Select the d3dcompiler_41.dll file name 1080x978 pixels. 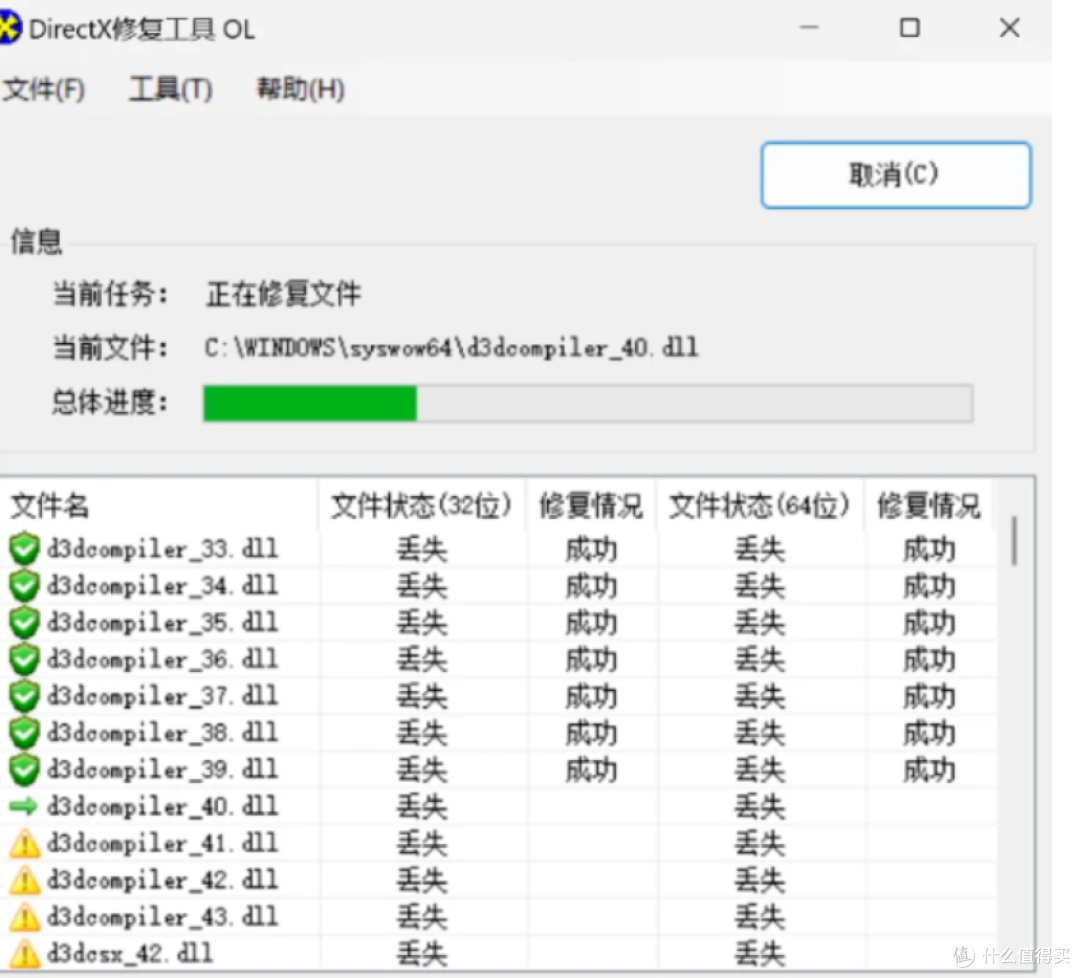163,843
